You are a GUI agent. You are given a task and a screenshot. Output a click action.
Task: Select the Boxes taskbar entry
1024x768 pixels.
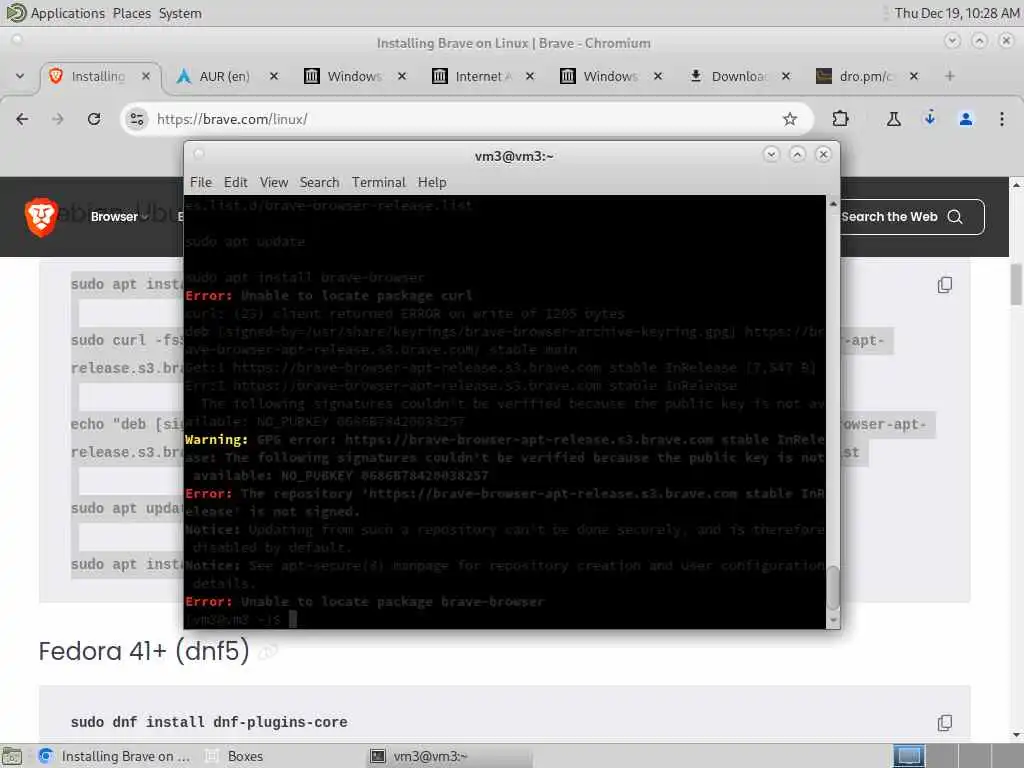click(235, 756)
